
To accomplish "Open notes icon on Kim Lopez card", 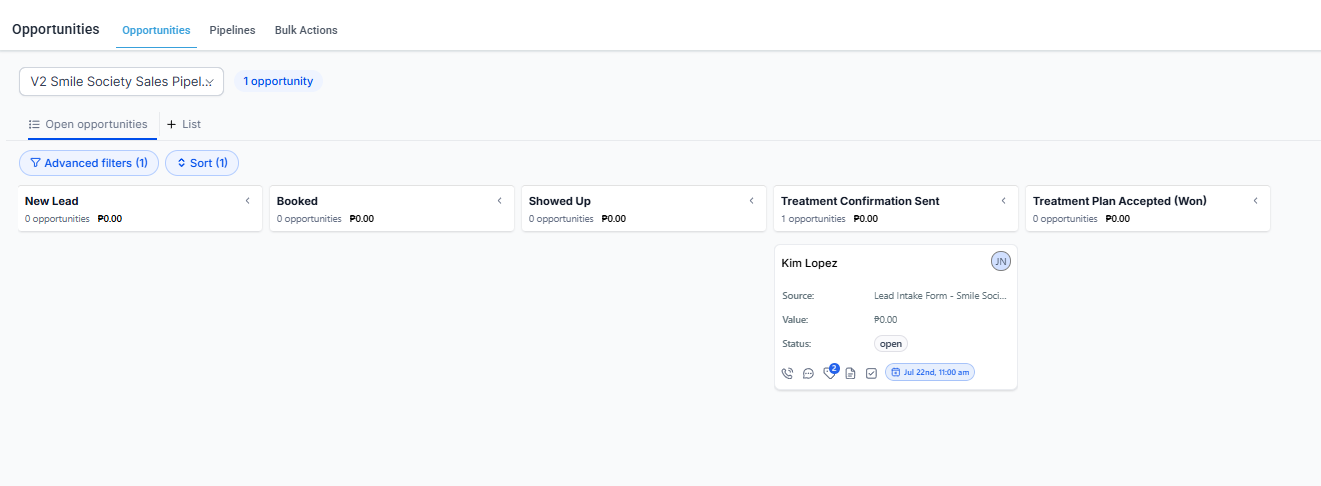I will pyautogui.click(x=850, y=373).
